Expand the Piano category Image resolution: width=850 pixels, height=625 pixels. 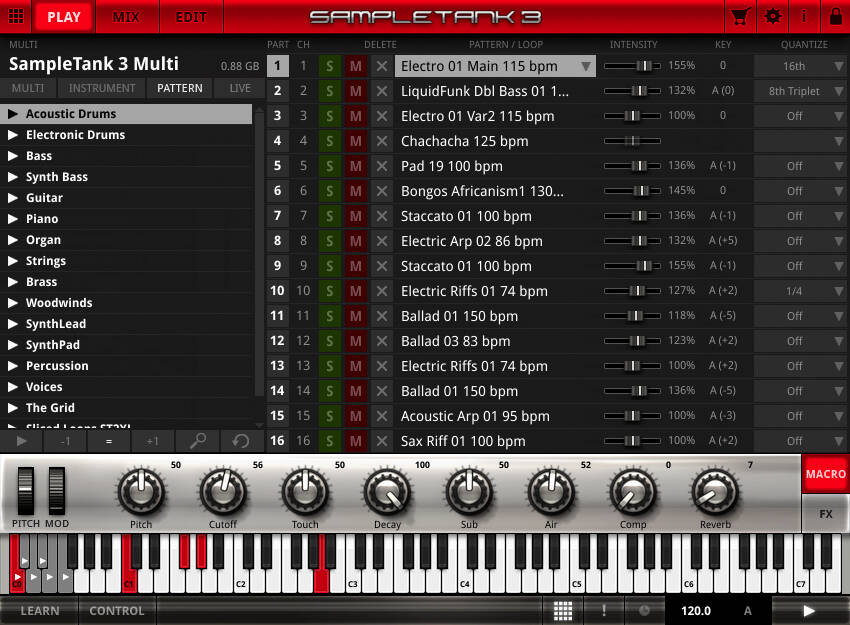pos(13,219)
